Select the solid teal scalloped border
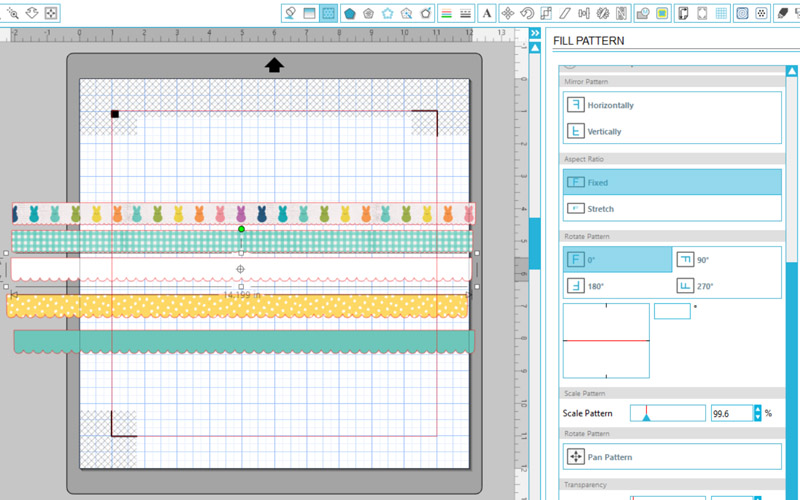 coord(244,341)
